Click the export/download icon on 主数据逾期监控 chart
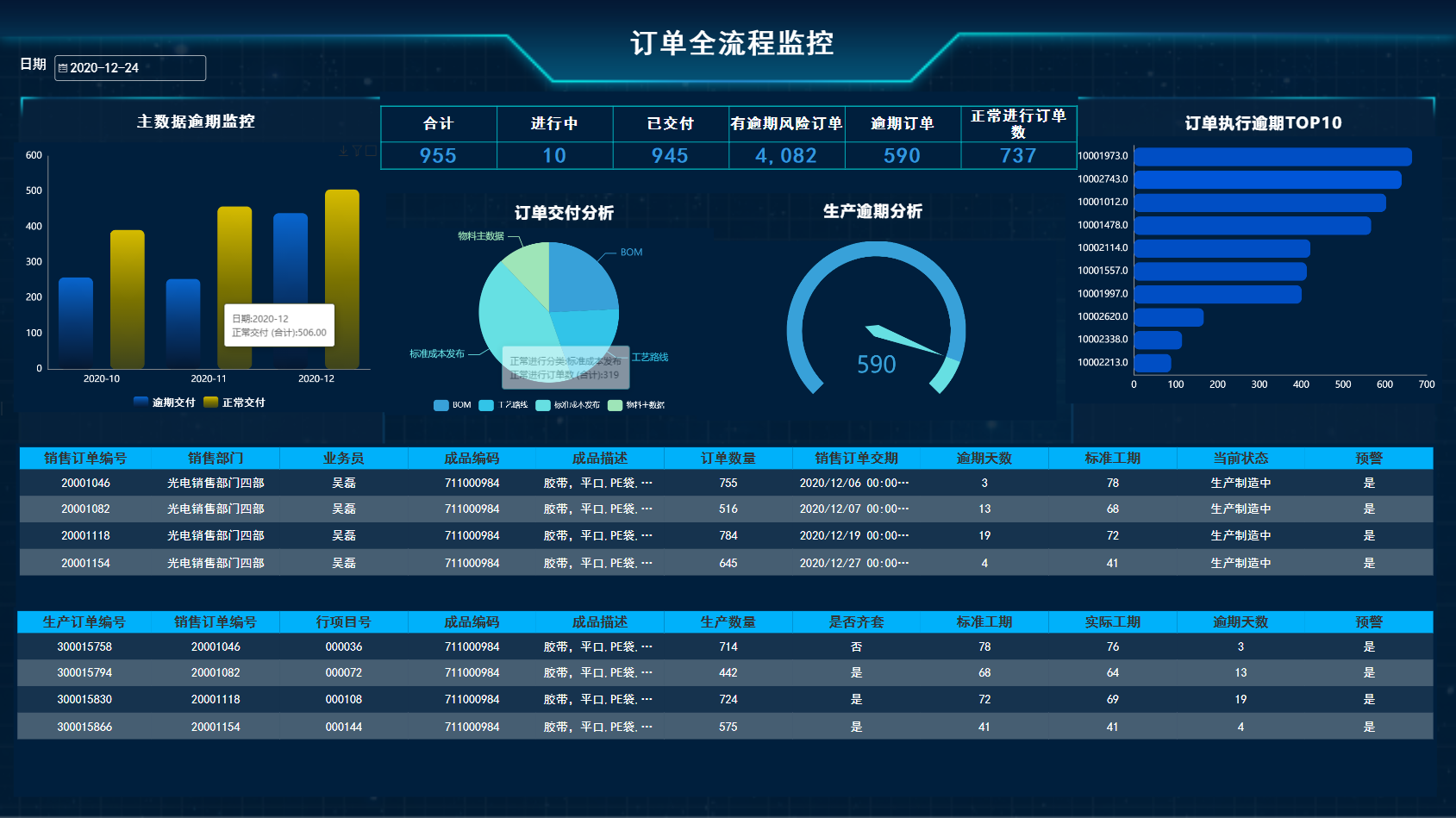Image resolution: width=1456 pixels, height=818 pixels. [x=343, y=151]
